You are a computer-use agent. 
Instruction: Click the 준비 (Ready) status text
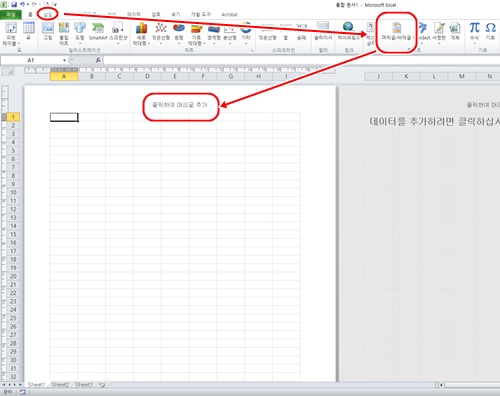[x=8, y=392]
